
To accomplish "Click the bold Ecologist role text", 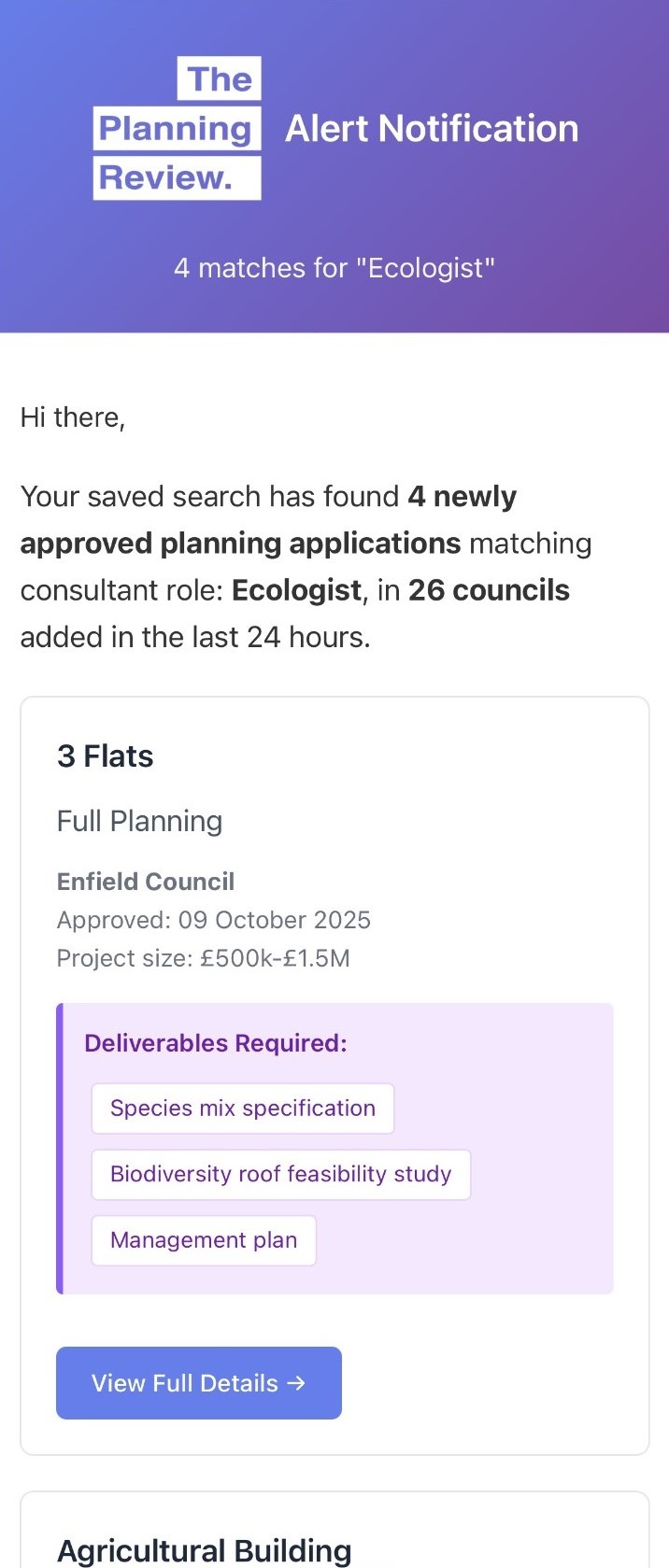I will (x=296, y=590).
